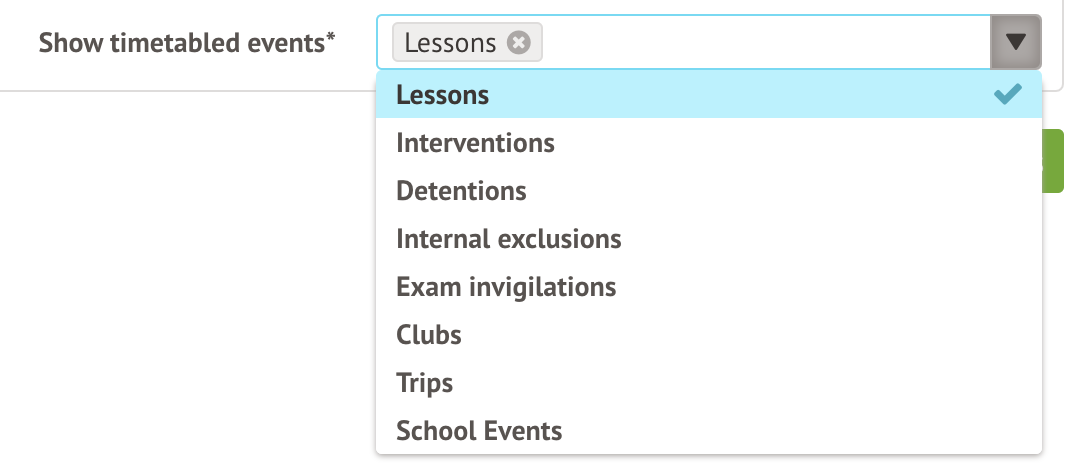Choose Trips from the event list
The width and height of the screenshot is (1084, 472).
[424, 383]
